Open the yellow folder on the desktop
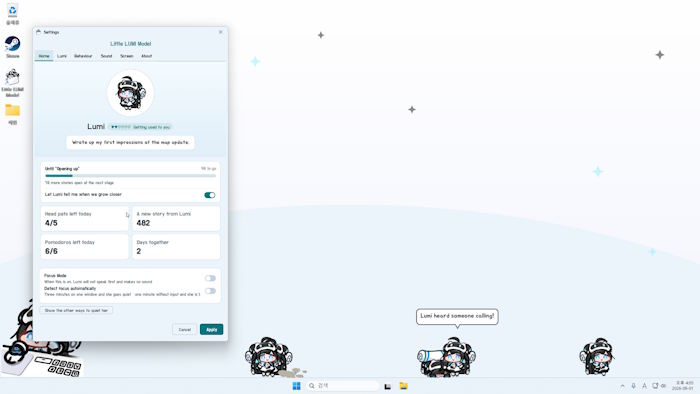This screenshot has width=700, height=394. [x=12, y=114]
